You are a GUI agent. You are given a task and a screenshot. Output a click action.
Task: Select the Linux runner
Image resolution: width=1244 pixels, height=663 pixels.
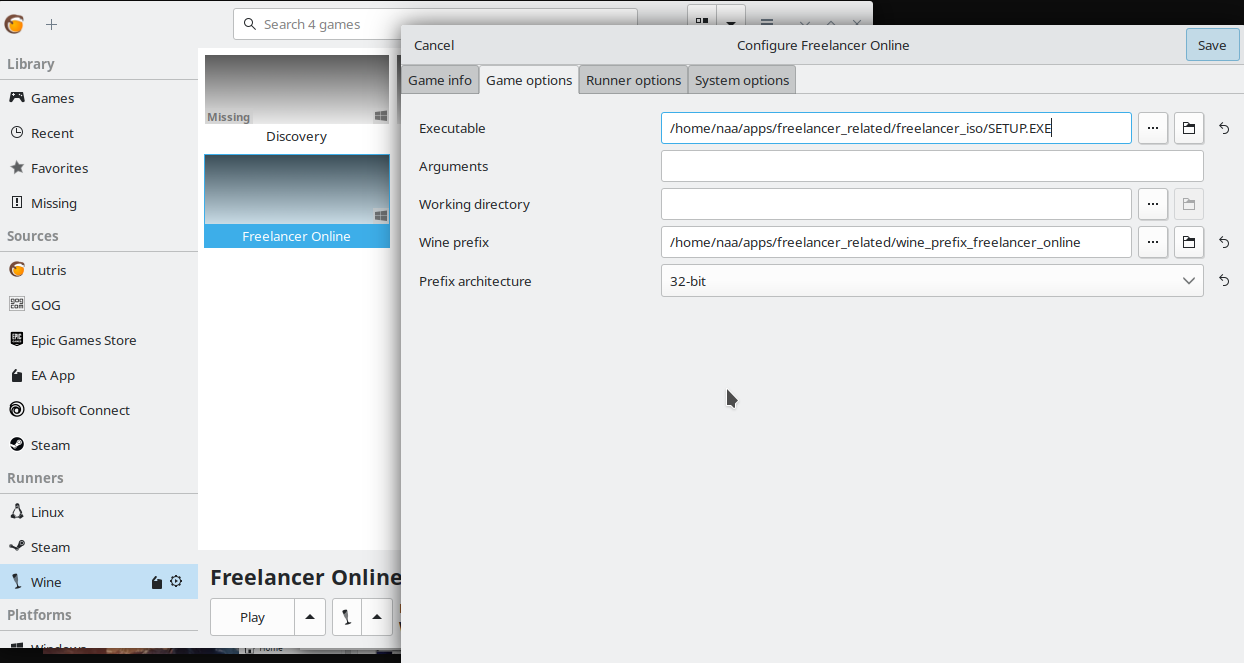pos(99,512)
